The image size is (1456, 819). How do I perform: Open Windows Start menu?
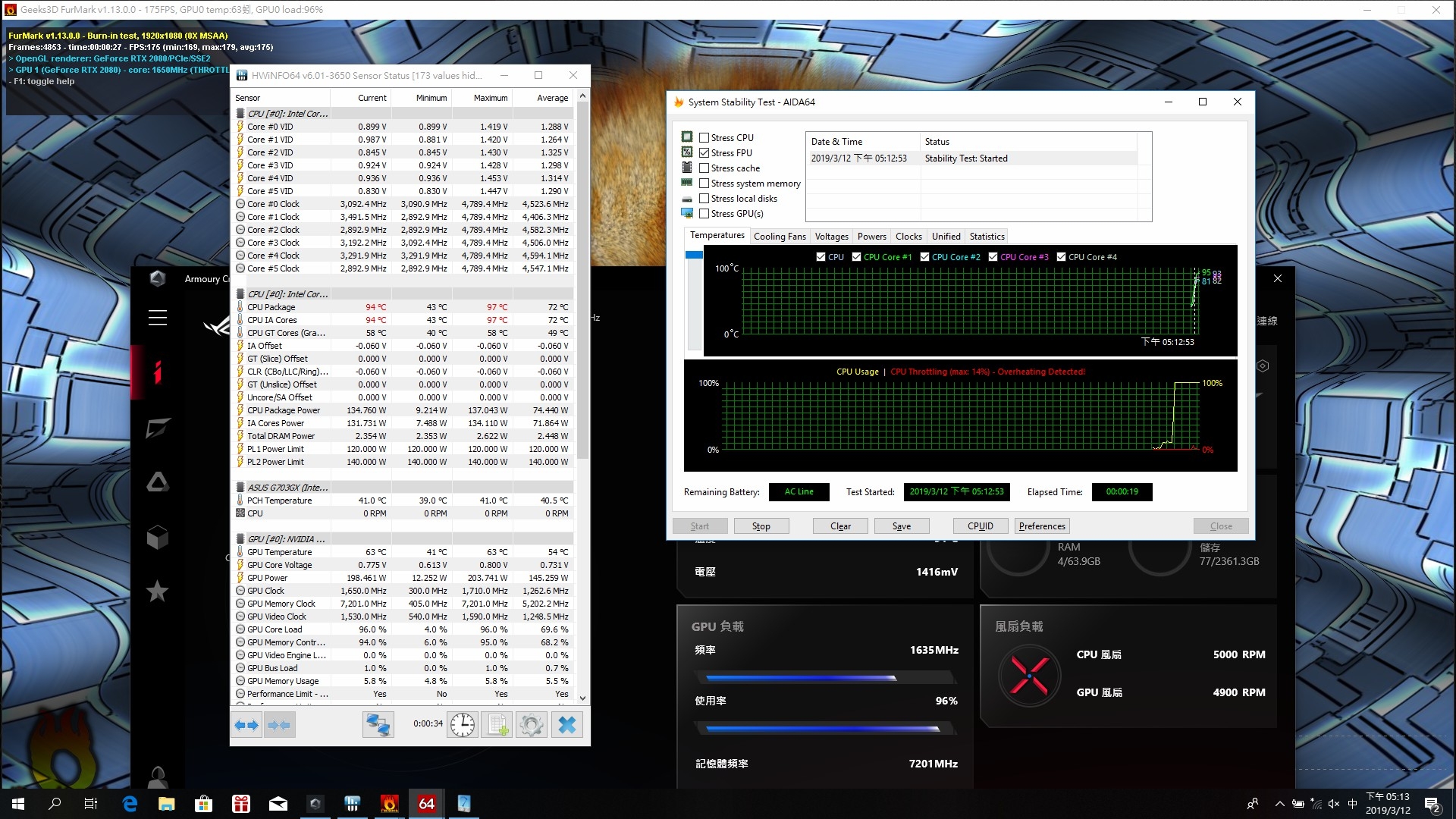tap(18, 804)
